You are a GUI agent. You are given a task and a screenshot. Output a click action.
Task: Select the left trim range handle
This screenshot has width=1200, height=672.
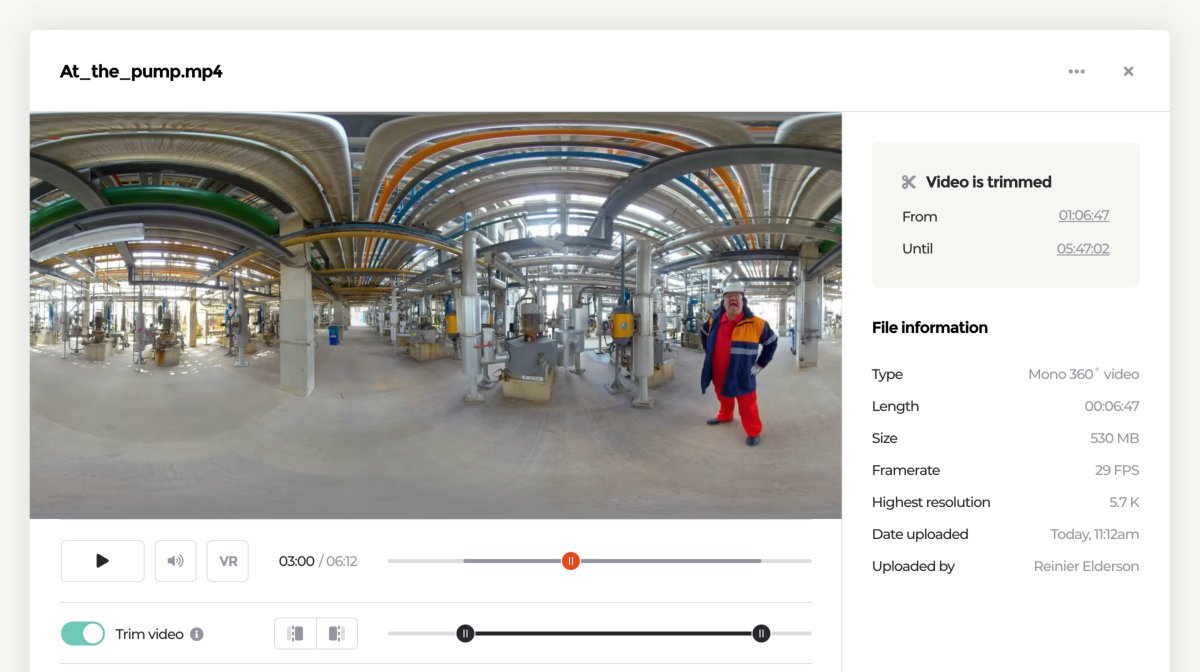465,633
